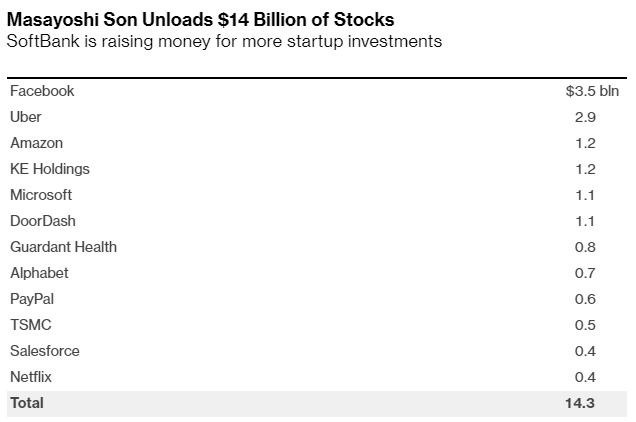Image resolution: width=636 pixels, height=422 pixels.
Task: Click the 0.8 value for Guardant Health
Action: click(x=586, y=247)
